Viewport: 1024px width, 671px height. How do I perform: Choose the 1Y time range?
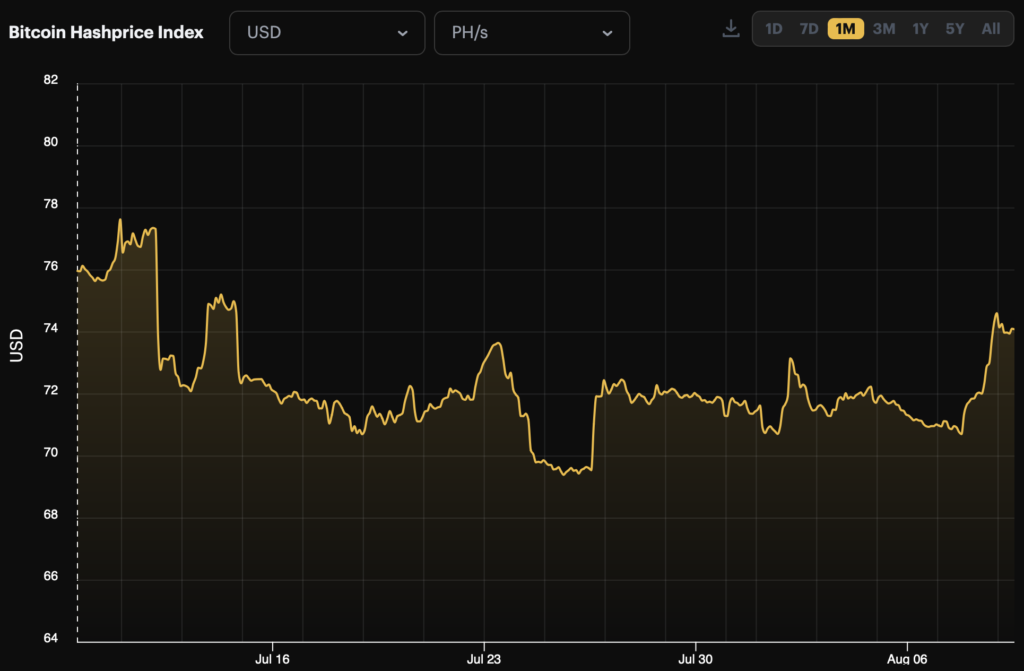(x=920, y=29)
